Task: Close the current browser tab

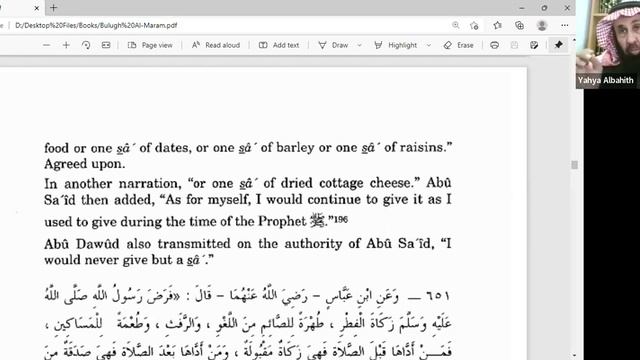Action: (36, 8)
